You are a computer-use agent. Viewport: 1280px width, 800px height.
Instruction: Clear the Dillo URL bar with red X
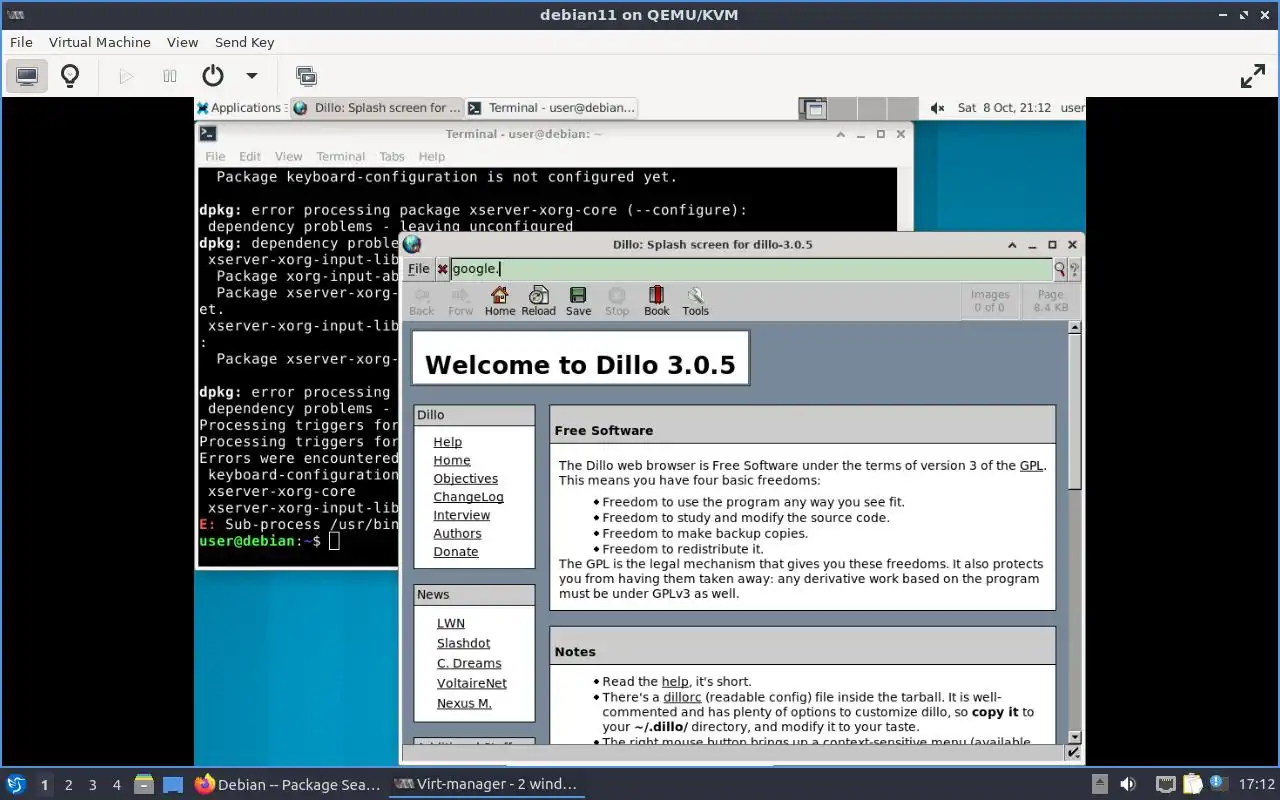pyautogui.click(x=442, y=269)
